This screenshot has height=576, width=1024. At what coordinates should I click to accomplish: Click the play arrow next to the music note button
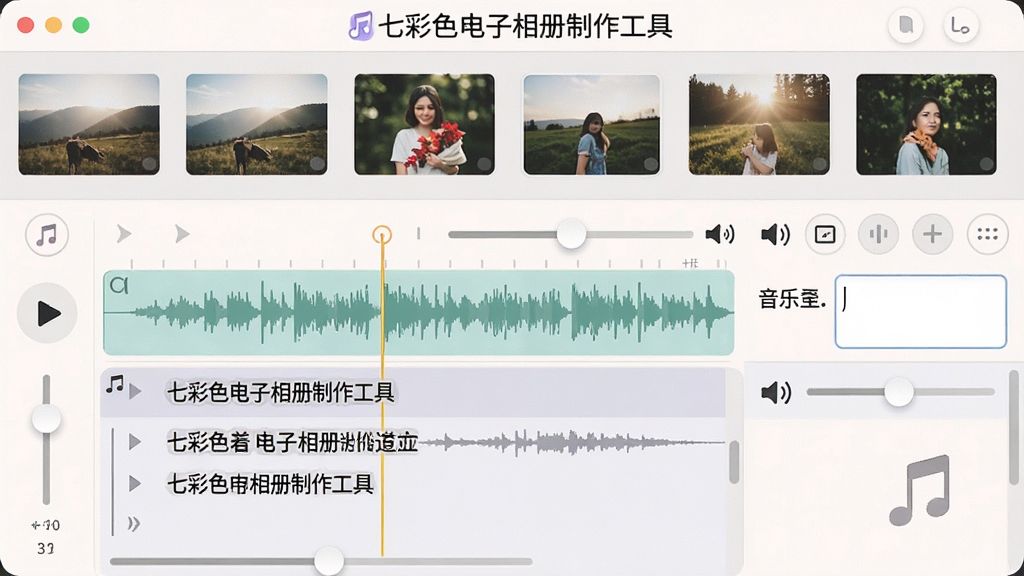coord(123,234)
